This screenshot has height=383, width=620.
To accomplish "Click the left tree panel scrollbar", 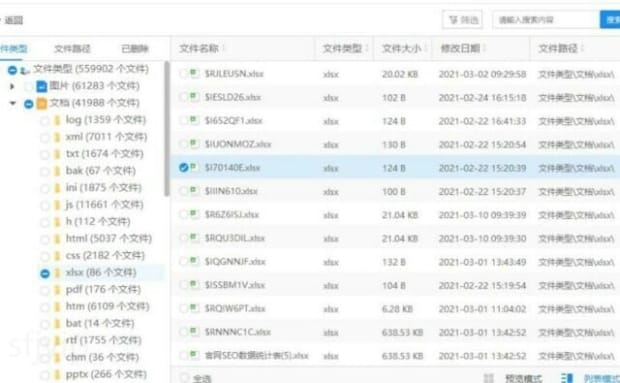I will [x=167, y=128].
